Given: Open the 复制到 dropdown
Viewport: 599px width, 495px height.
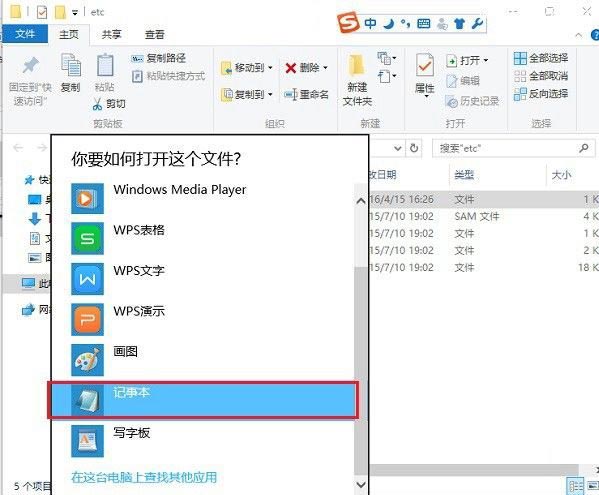Looking at the screenshot, I should click(247, 94).
